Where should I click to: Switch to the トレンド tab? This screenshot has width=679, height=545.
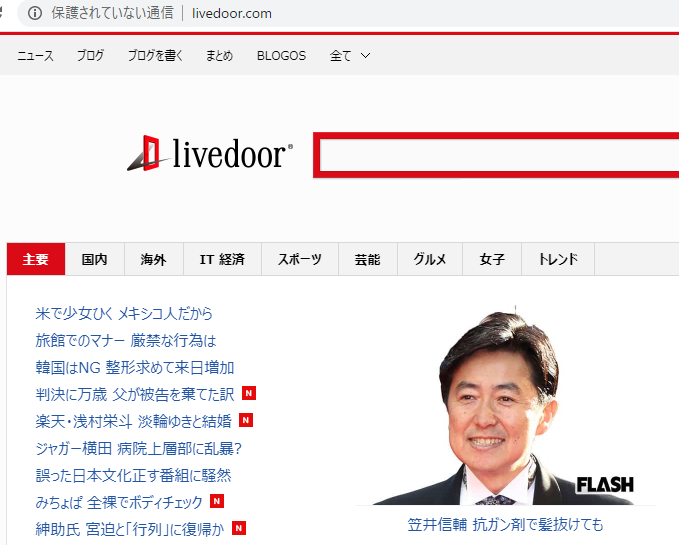point(558,259)
